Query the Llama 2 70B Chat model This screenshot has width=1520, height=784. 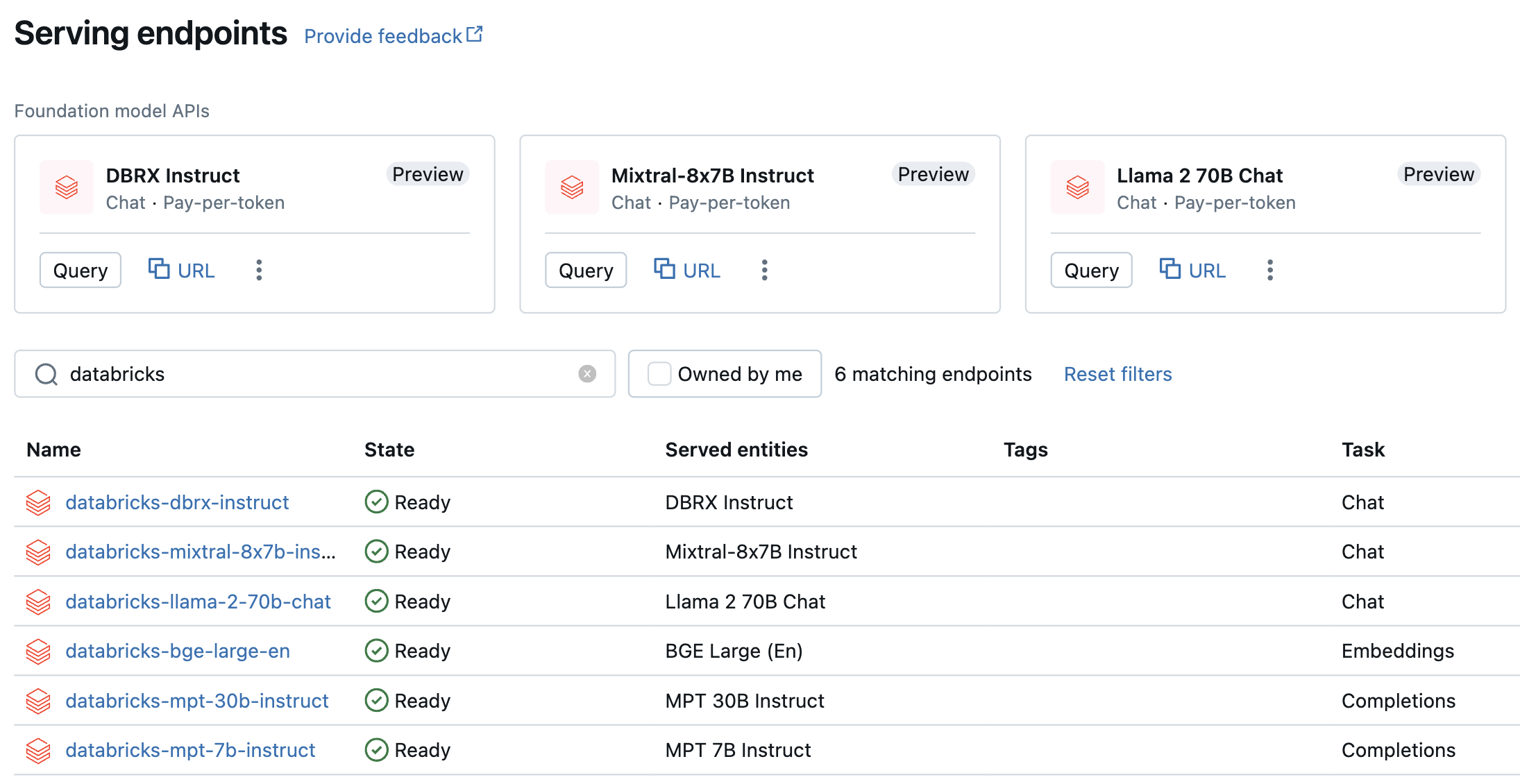click(x=1091, y=270)
